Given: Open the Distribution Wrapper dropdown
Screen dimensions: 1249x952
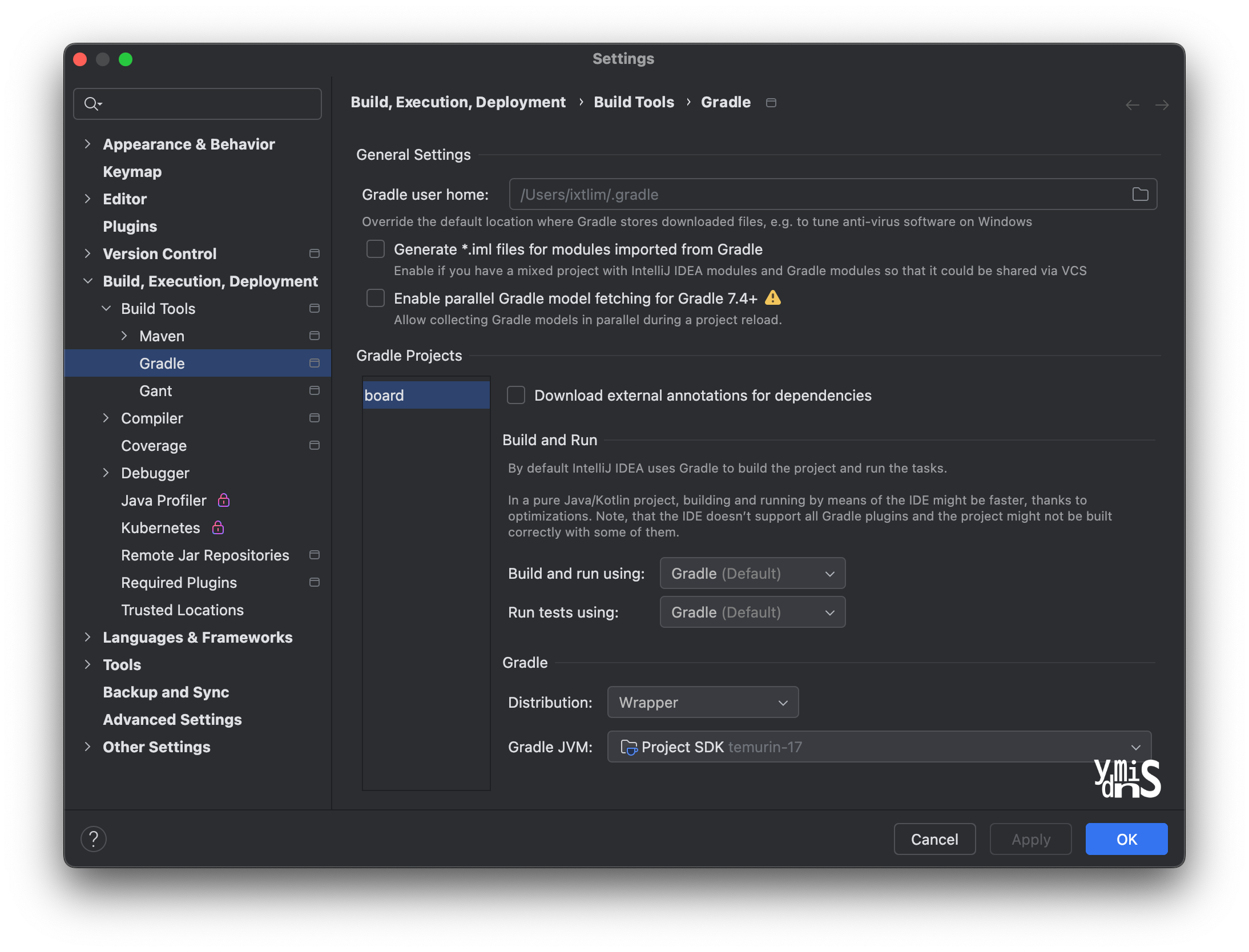Looking at the screenshot, I should point(702,703).
